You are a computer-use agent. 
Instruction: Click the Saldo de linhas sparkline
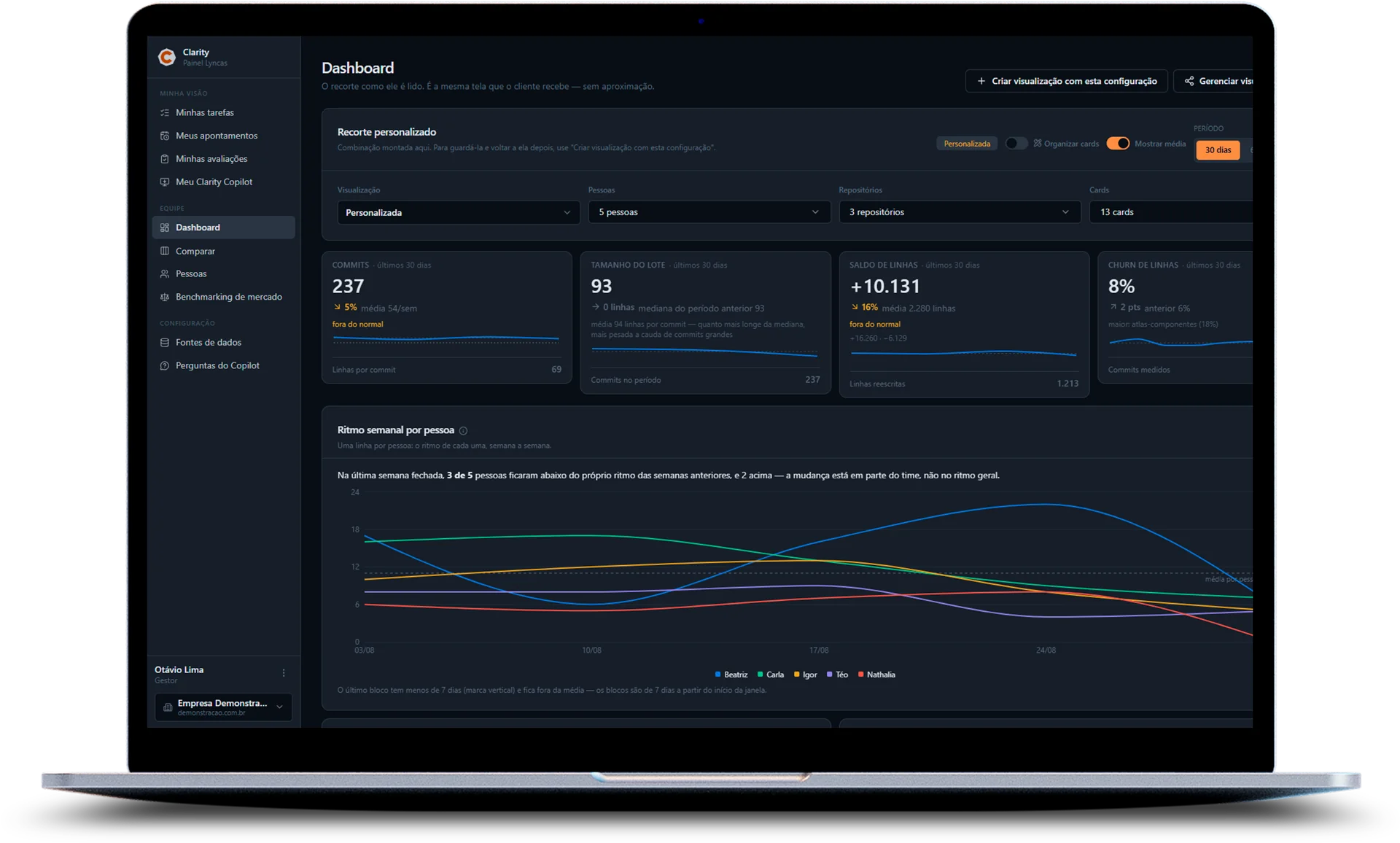click(x=963, y=353)
